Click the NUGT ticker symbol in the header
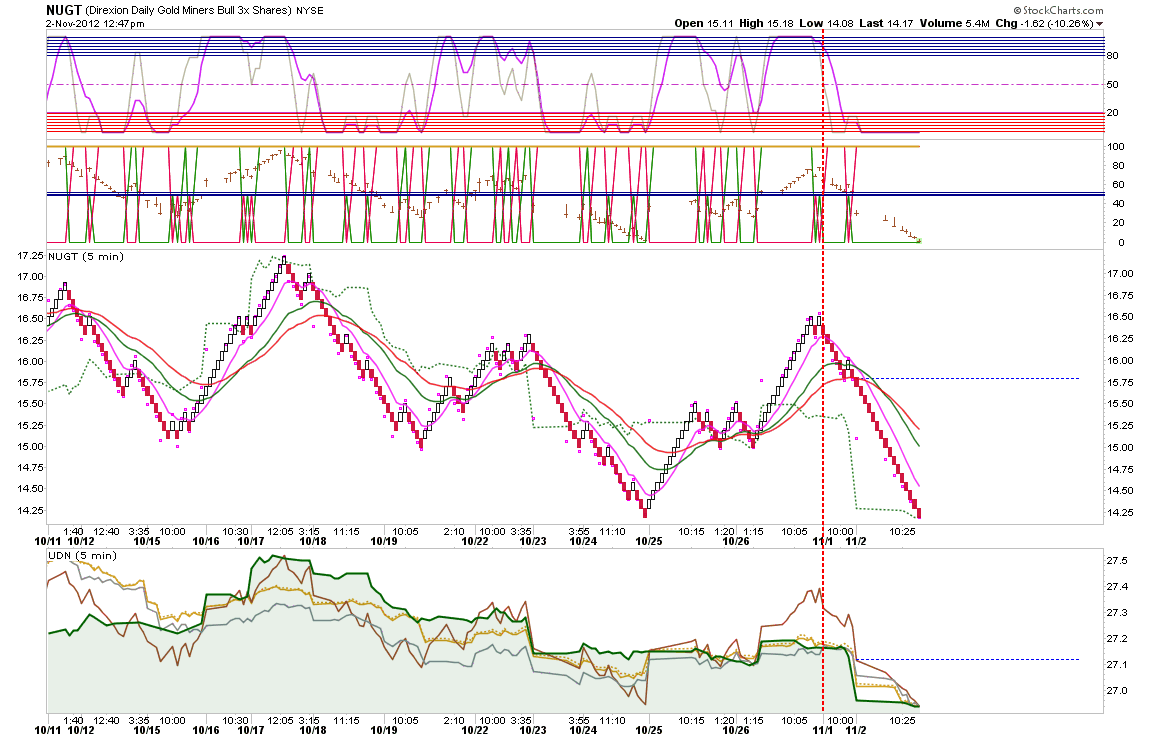The height and width of the screenshot is (740, 1150). point(64,10)
